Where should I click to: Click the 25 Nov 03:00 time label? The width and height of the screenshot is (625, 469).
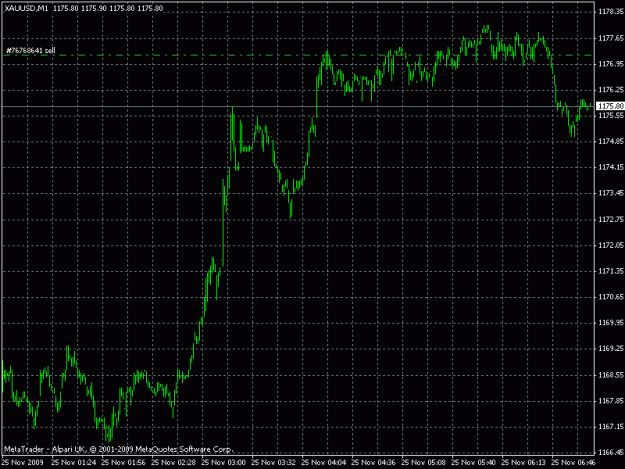(x=224, y=463)
